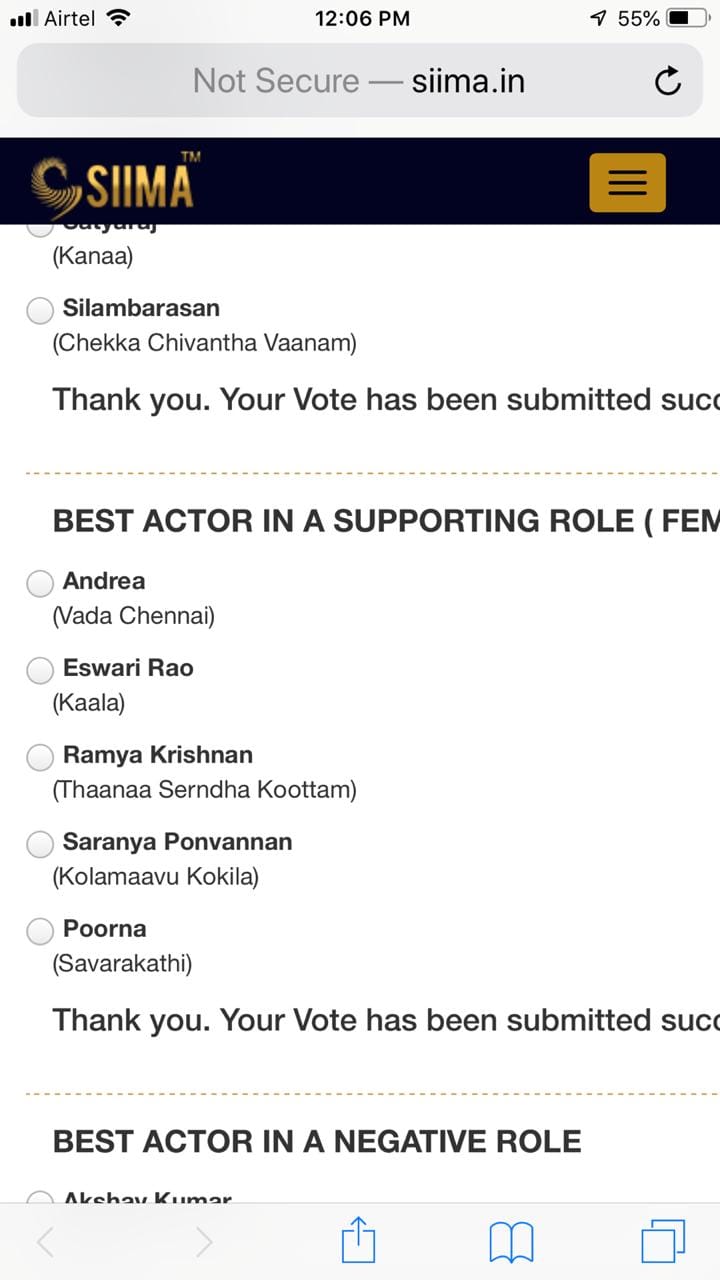Tap the battery indicator in the status bar
This screenshot has height=1280, width=720.
click(690, 18)
